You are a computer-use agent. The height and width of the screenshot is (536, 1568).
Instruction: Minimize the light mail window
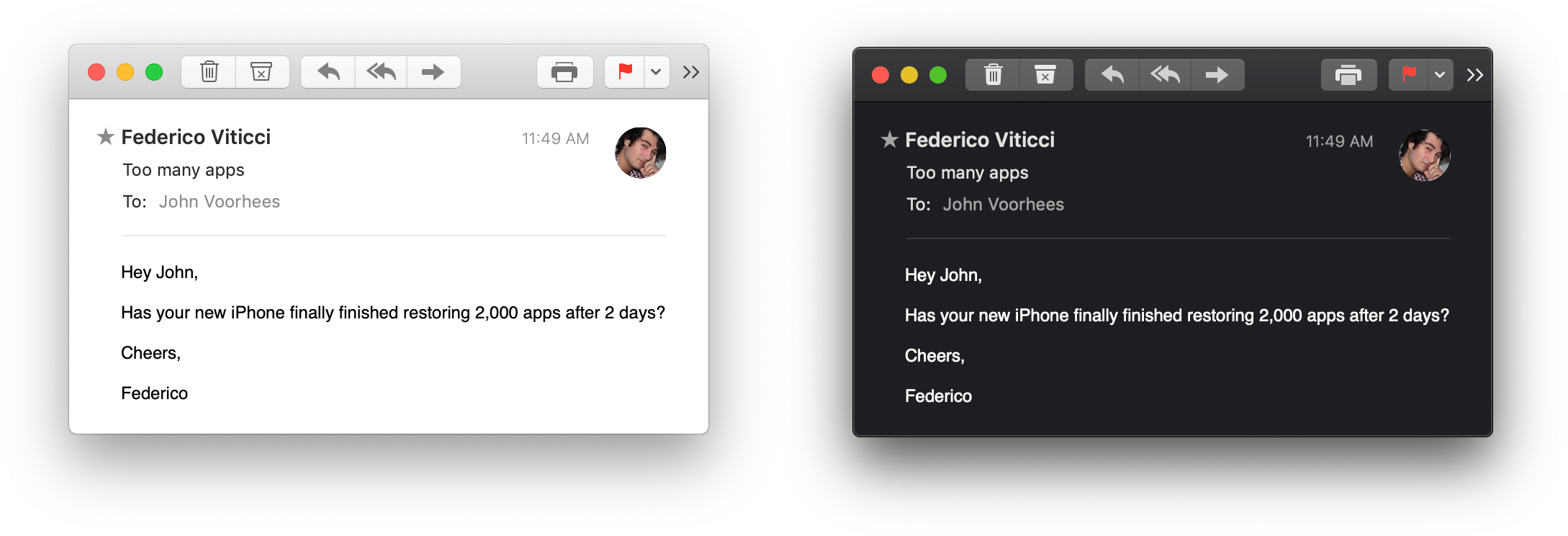pos(125,72)
